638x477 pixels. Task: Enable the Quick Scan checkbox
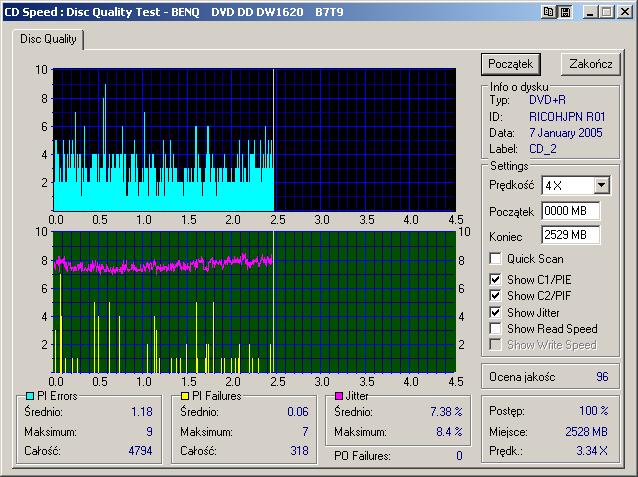coord(495,259)
